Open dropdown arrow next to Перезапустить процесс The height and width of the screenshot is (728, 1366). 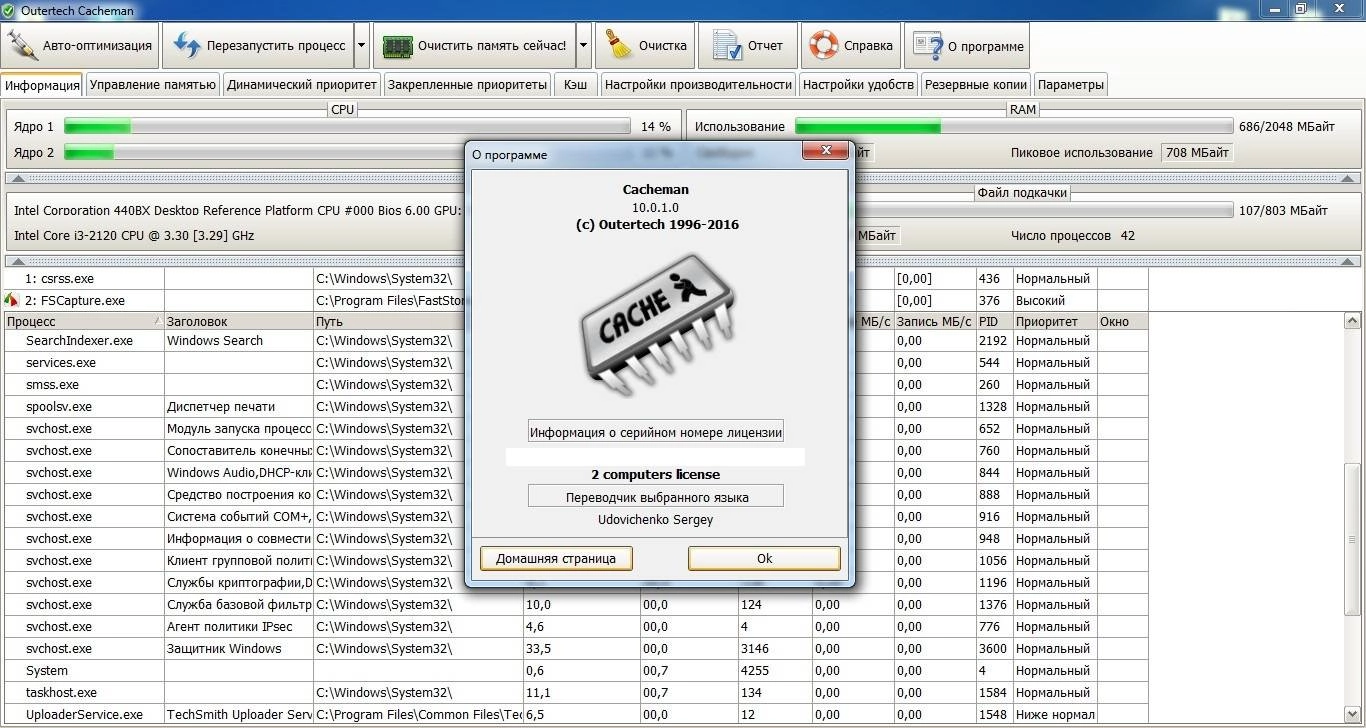click(362, 46)
